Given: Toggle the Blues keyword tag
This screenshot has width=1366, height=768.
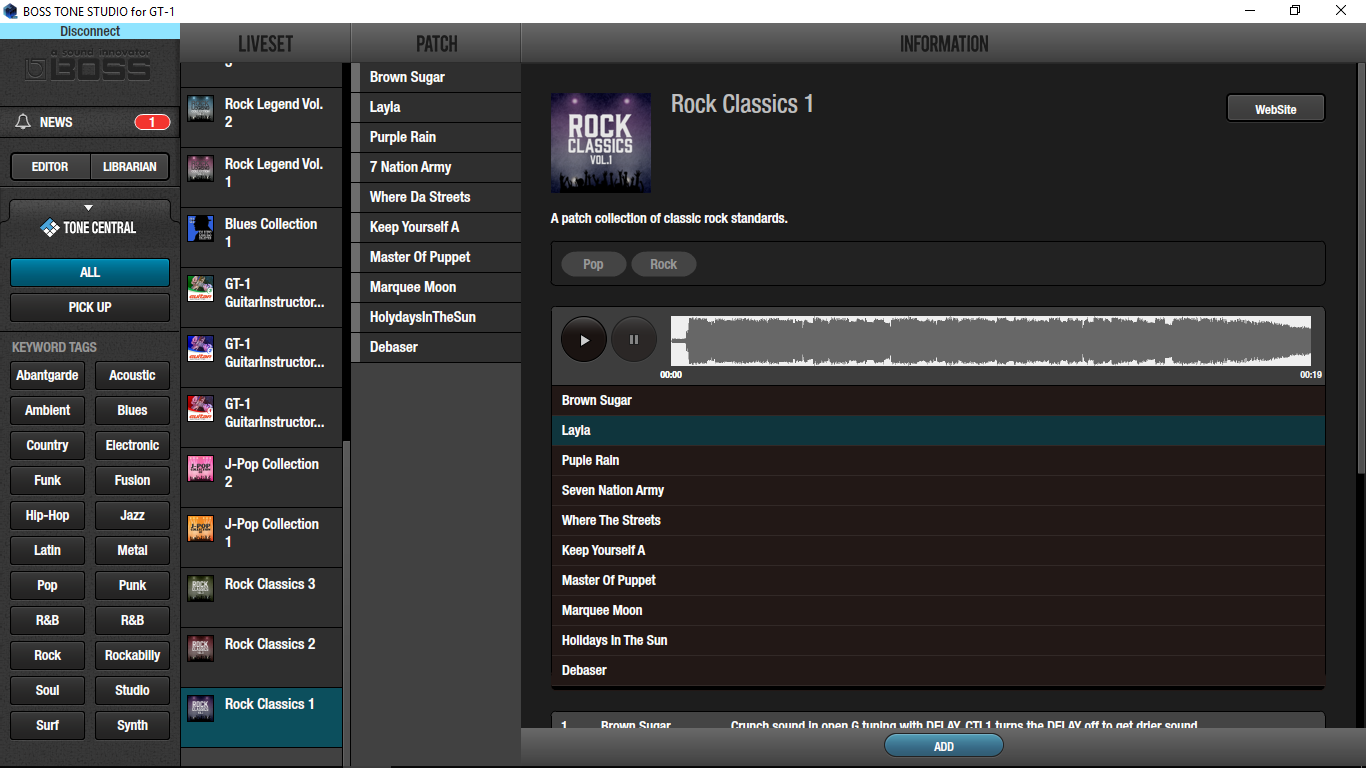Looking at the screenshot, I should tap(132, 411).
